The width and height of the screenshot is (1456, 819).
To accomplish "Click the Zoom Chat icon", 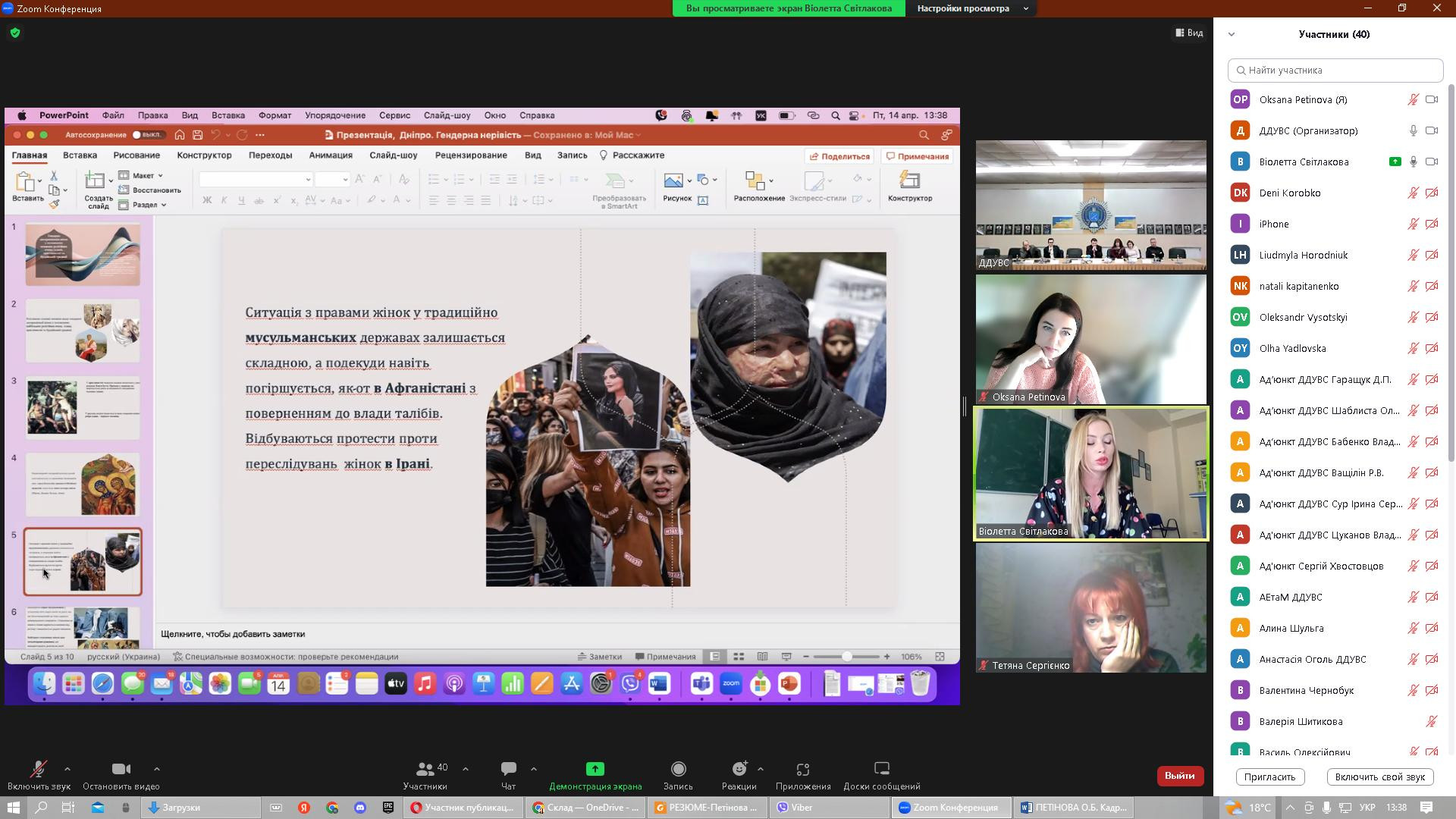I will (508, 769).
